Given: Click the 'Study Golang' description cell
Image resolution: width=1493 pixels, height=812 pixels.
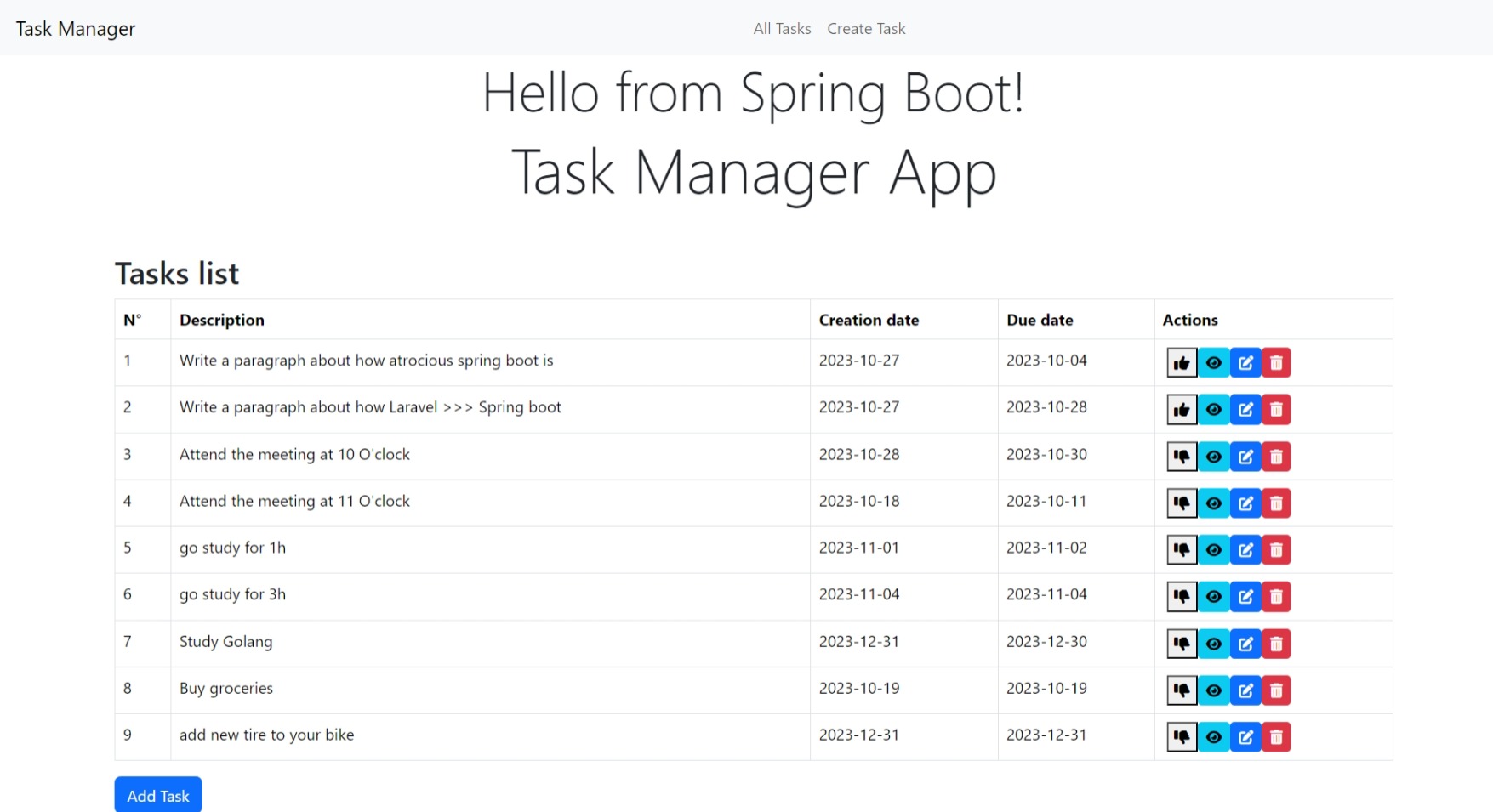Looking at the screenshot, I should tap(490, 643).
